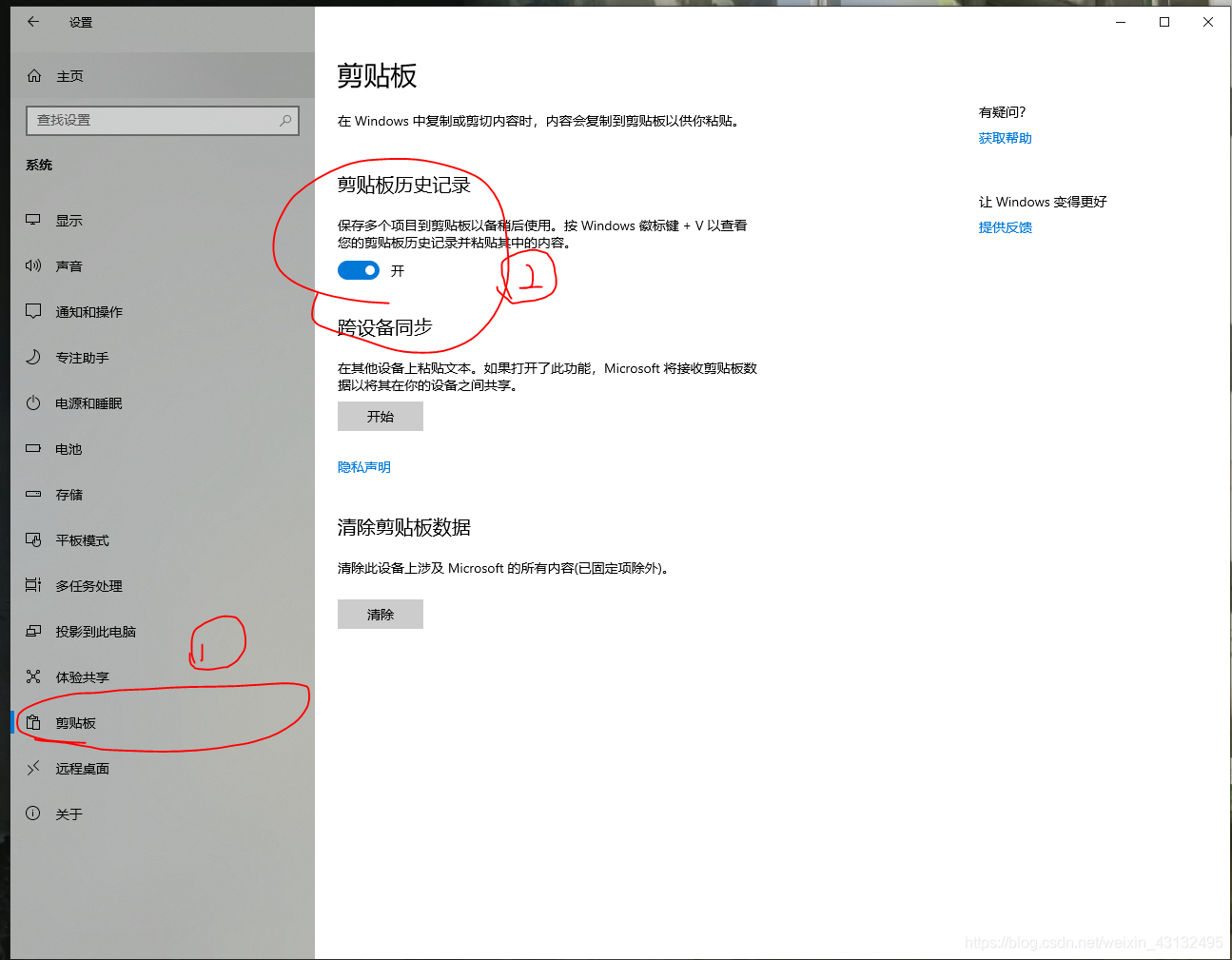Open 关于 system page

pyautogui.click(x=163, y=813)
